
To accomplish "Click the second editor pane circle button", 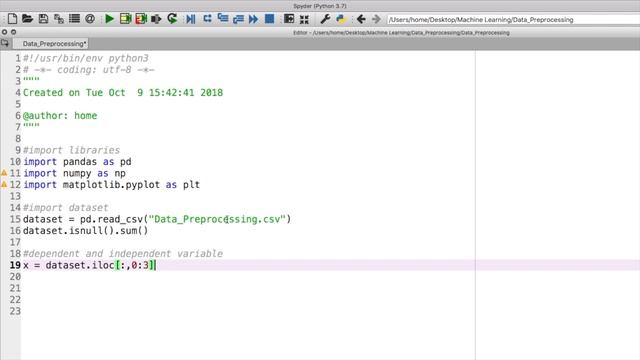I will point(13,32).
